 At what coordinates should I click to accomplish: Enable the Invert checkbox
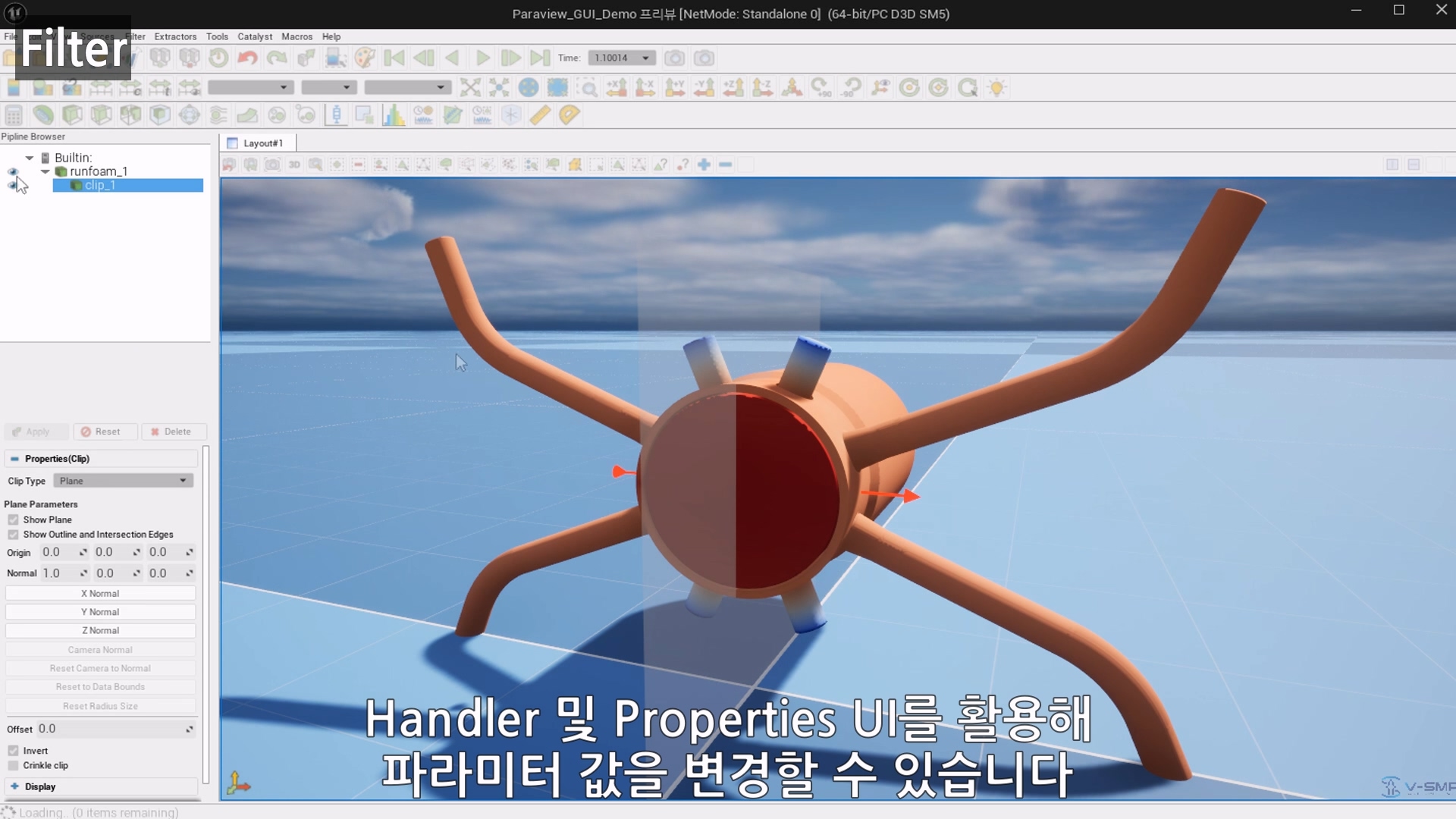[14, 751]
